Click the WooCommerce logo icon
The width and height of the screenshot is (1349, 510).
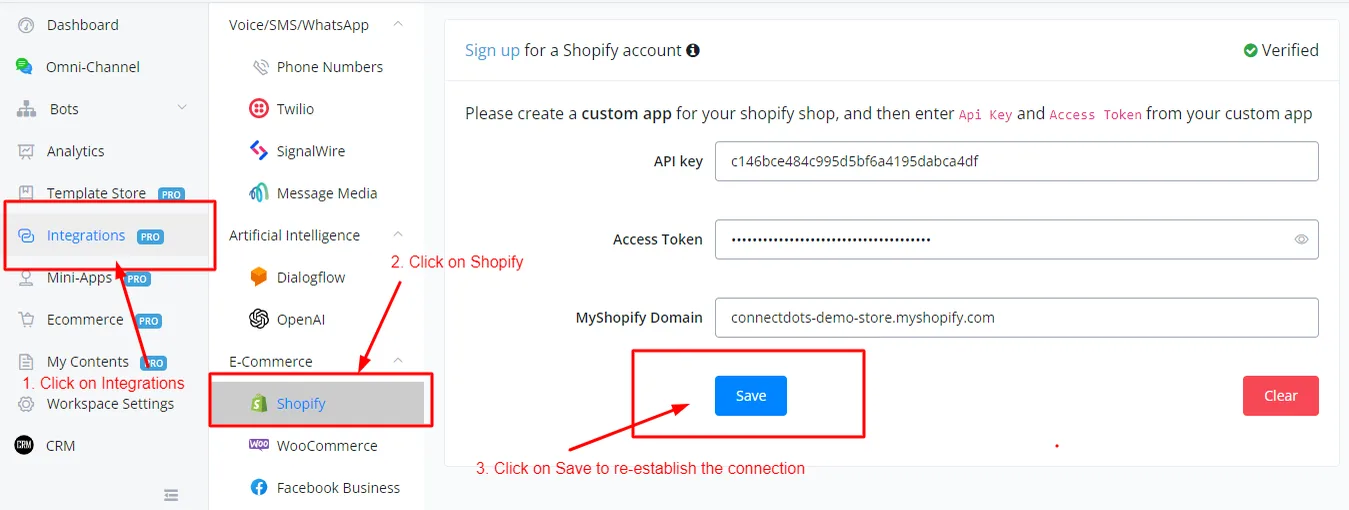click(259, 445)
